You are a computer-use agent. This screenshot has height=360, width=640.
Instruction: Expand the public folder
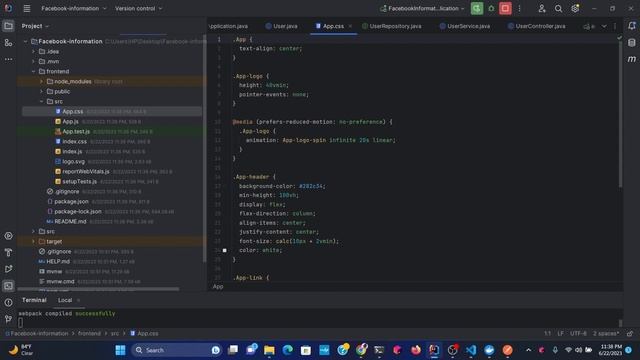(42, 91)
